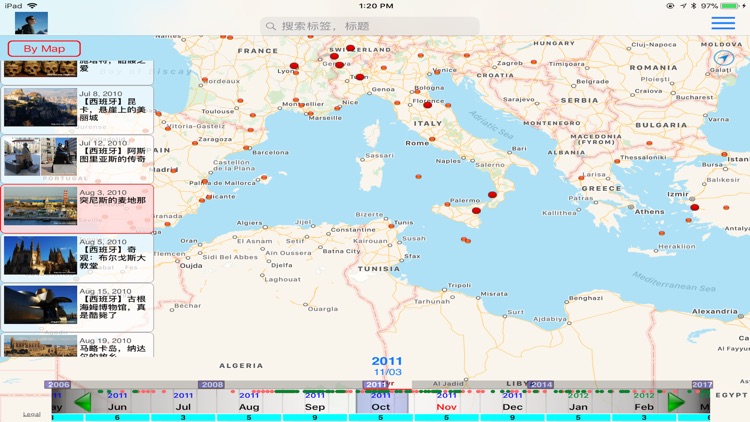
Task: Jump to Nov 2011 on the timeline
Action: click(x=446, y=402)
